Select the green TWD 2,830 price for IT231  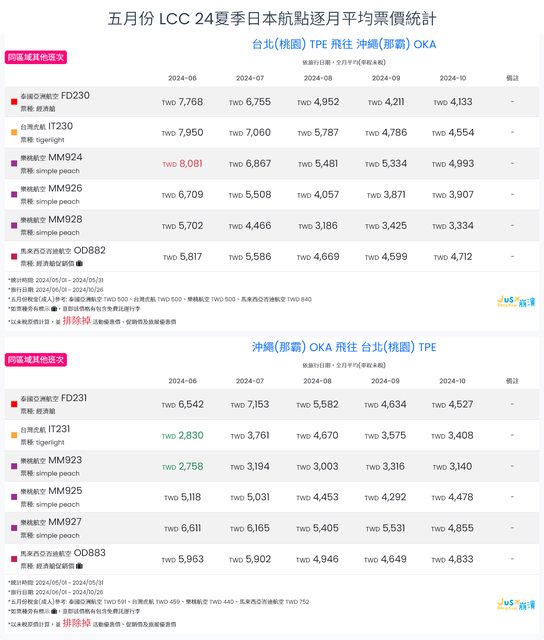click(x=182, y=436)
